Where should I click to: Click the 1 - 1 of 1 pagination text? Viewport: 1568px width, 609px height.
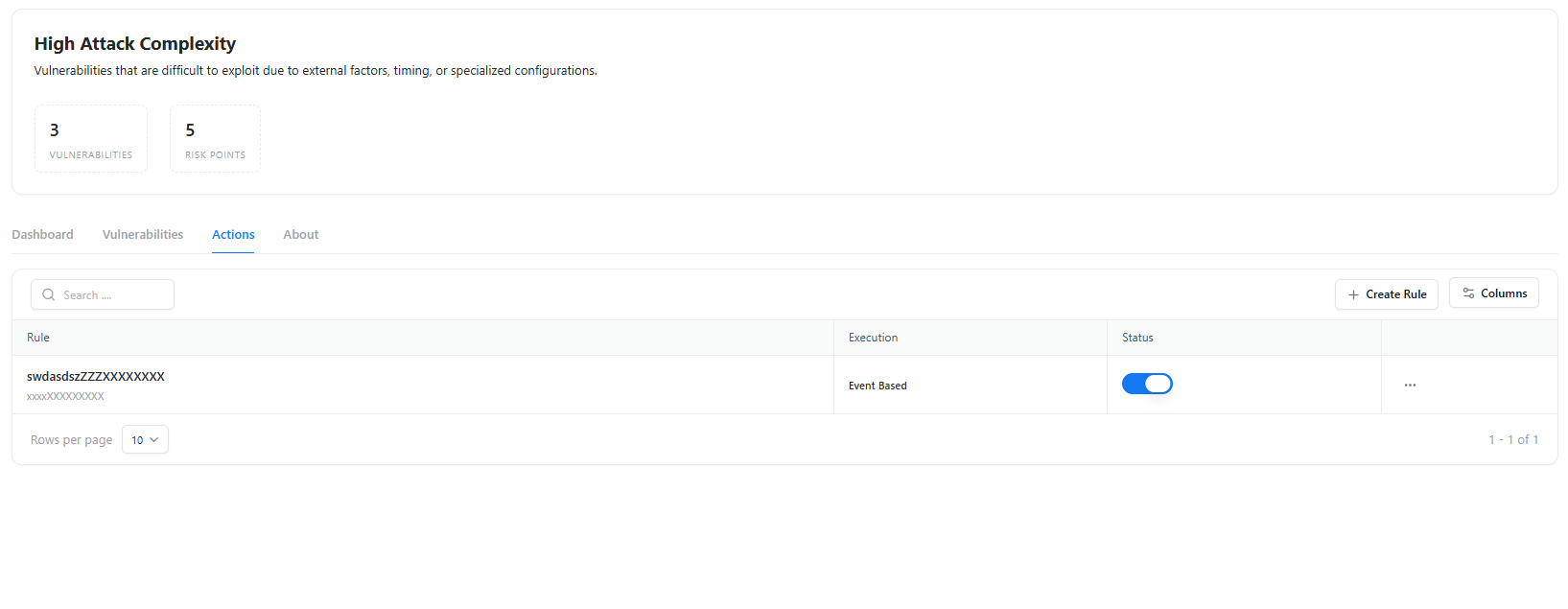click(1513, 439)
